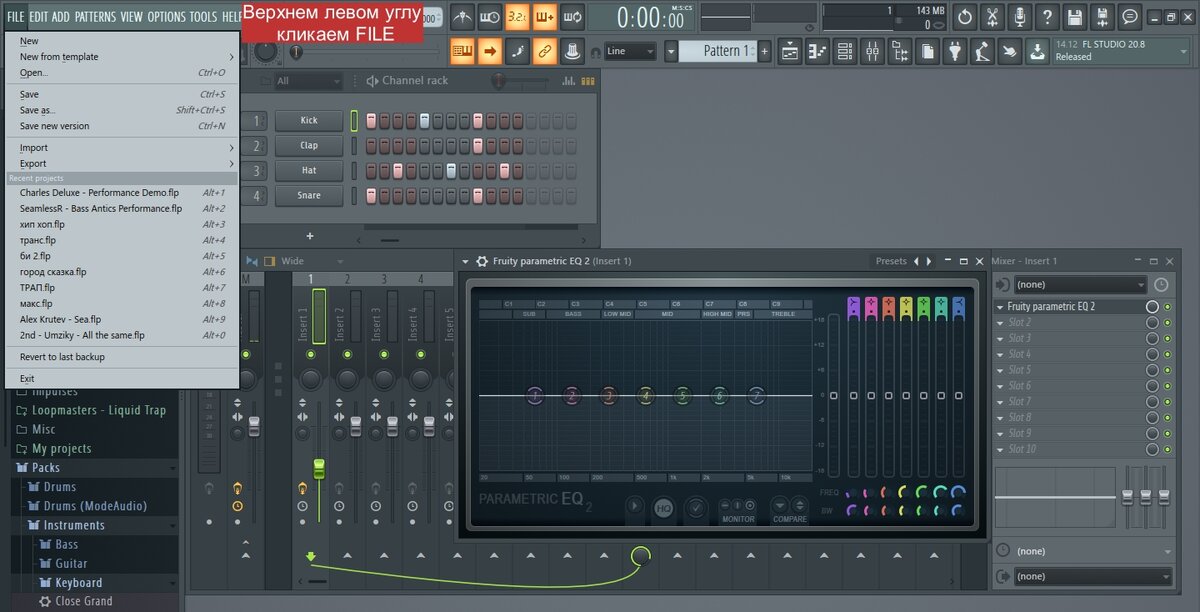
Task: Open the Fruity parametric EQ 2 gear options
Action: click(482, 261)
